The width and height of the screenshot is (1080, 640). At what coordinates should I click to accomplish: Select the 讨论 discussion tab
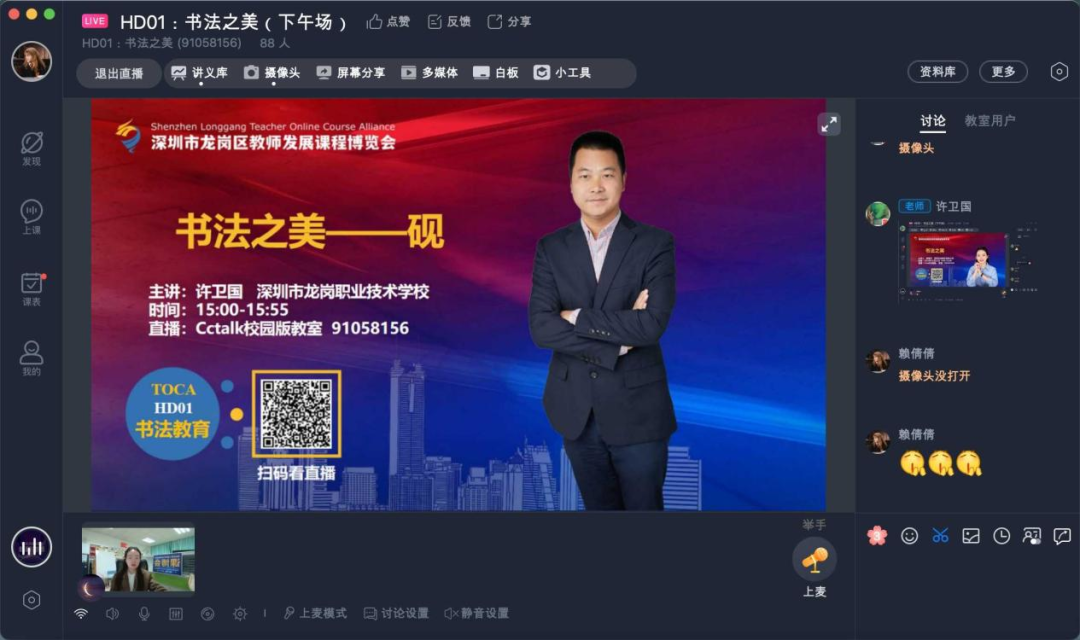(x=933, y=121)
